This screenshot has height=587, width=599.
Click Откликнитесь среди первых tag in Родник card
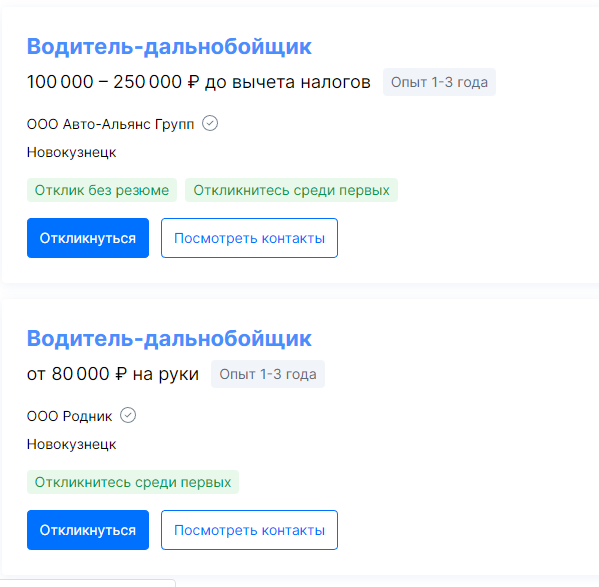tap(133, 482)
